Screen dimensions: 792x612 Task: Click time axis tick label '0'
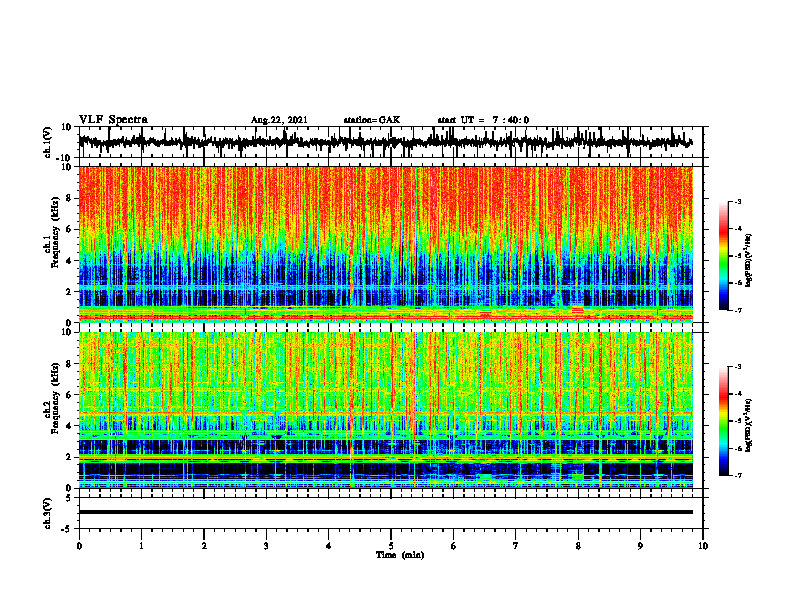[x=79, y=546]
